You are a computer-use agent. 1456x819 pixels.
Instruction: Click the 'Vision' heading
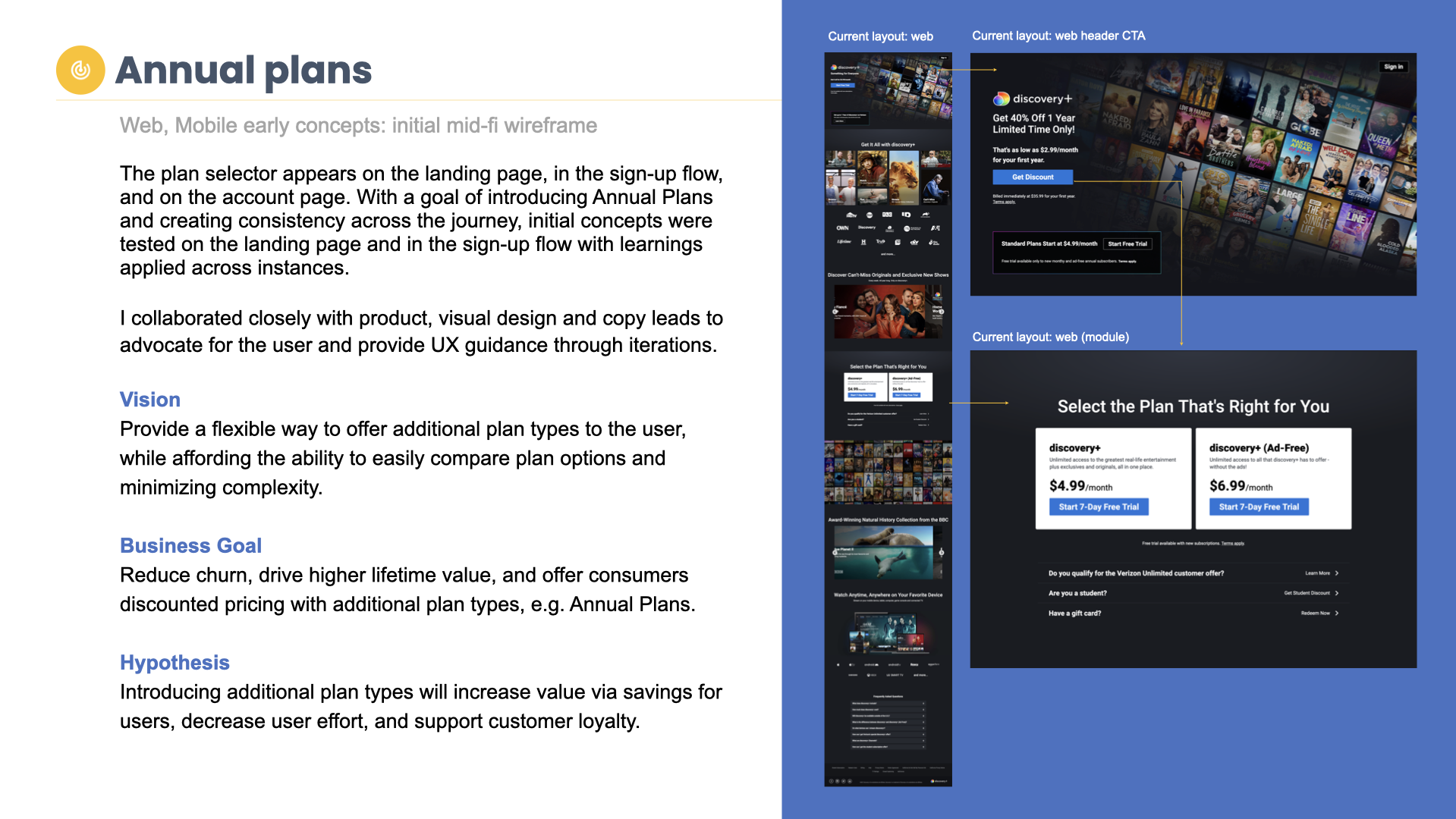pos(150,400)
